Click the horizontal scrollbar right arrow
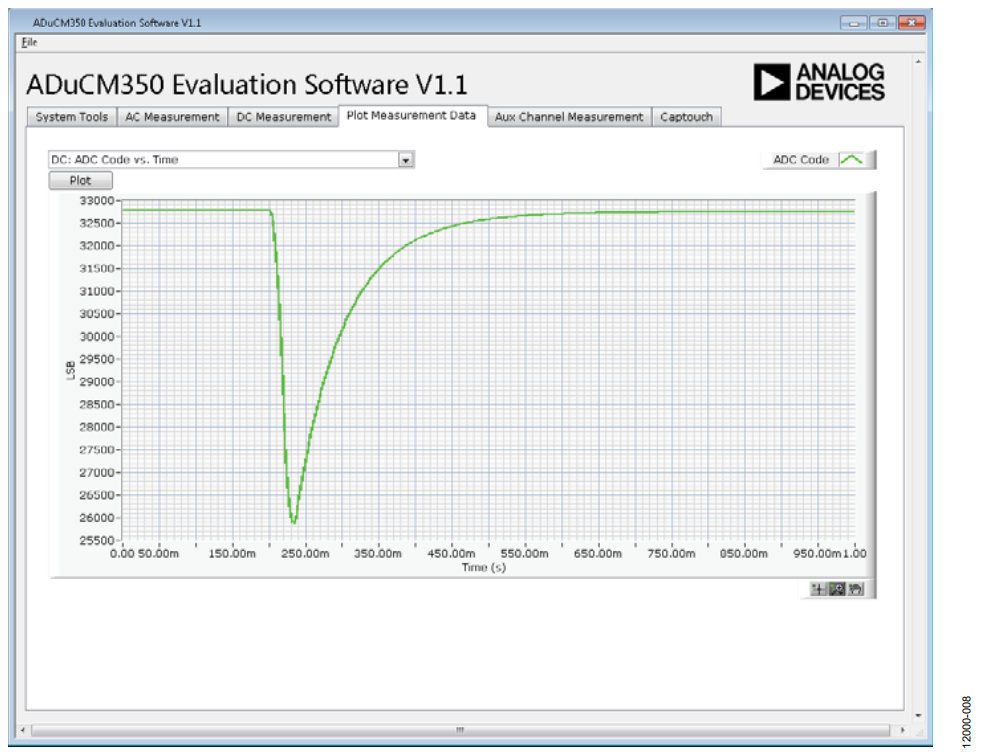The height and width of the screenshot is (755, 982). [902, 731]
